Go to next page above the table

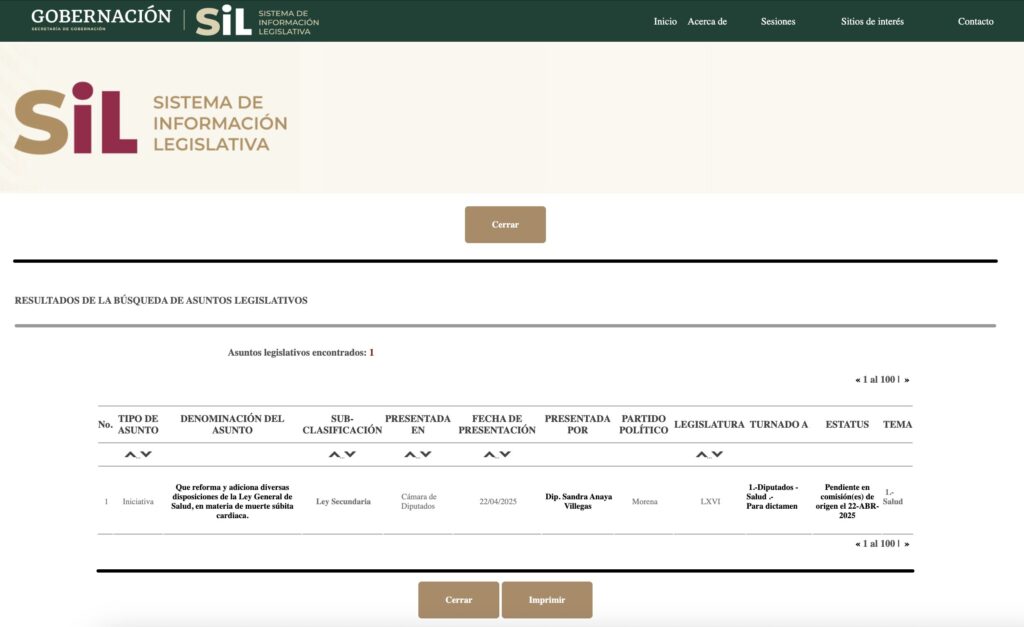906,379
